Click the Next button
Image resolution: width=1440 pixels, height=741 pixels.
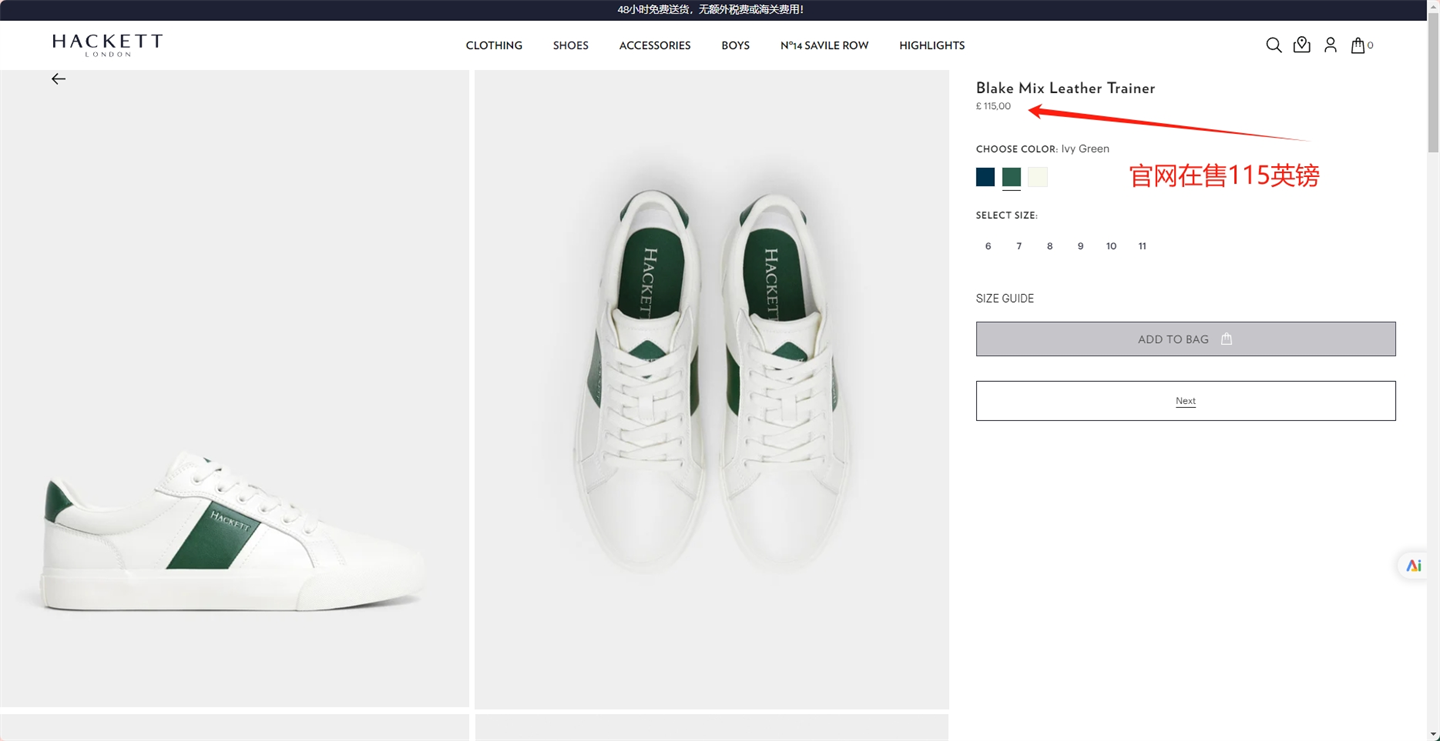tap(1185, 401)
